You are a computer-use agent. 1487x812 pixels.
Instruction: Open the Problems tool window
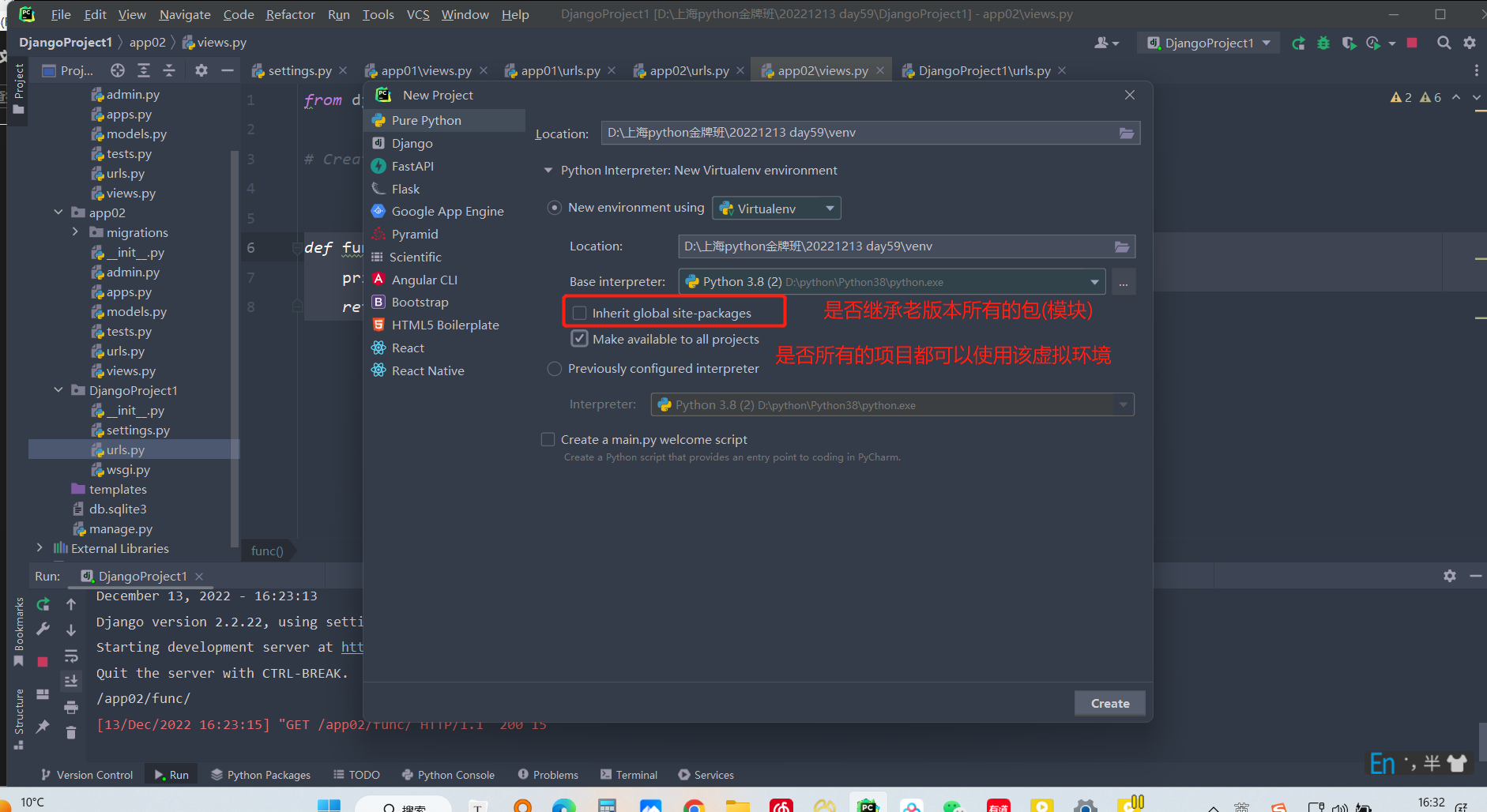(x=548, y=775)
